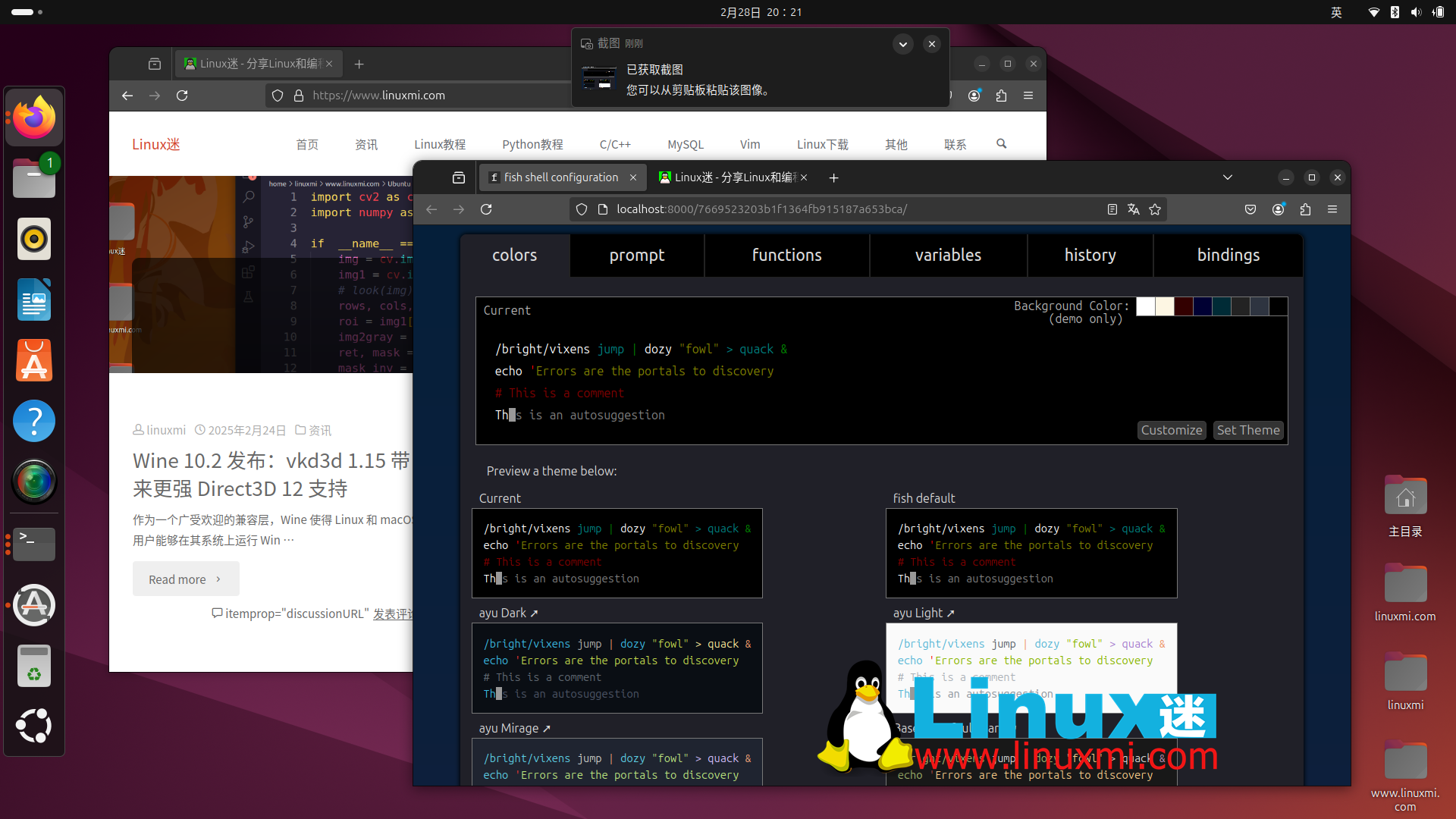Image resolution: width=1456 pixels, height=819 pixels.
Task: Open Linux教程 menu on Linux迷 site
Action: 440,145
